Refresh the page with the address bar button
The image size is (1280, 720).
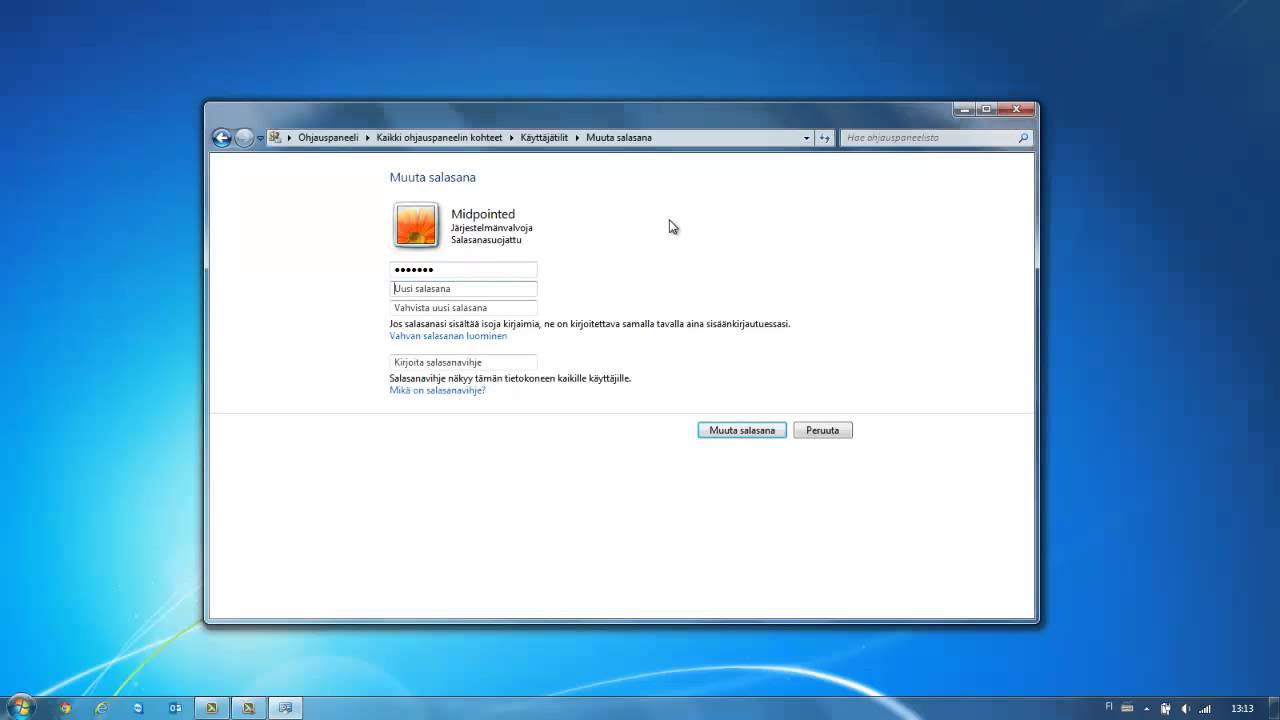[x=825, y=138]
